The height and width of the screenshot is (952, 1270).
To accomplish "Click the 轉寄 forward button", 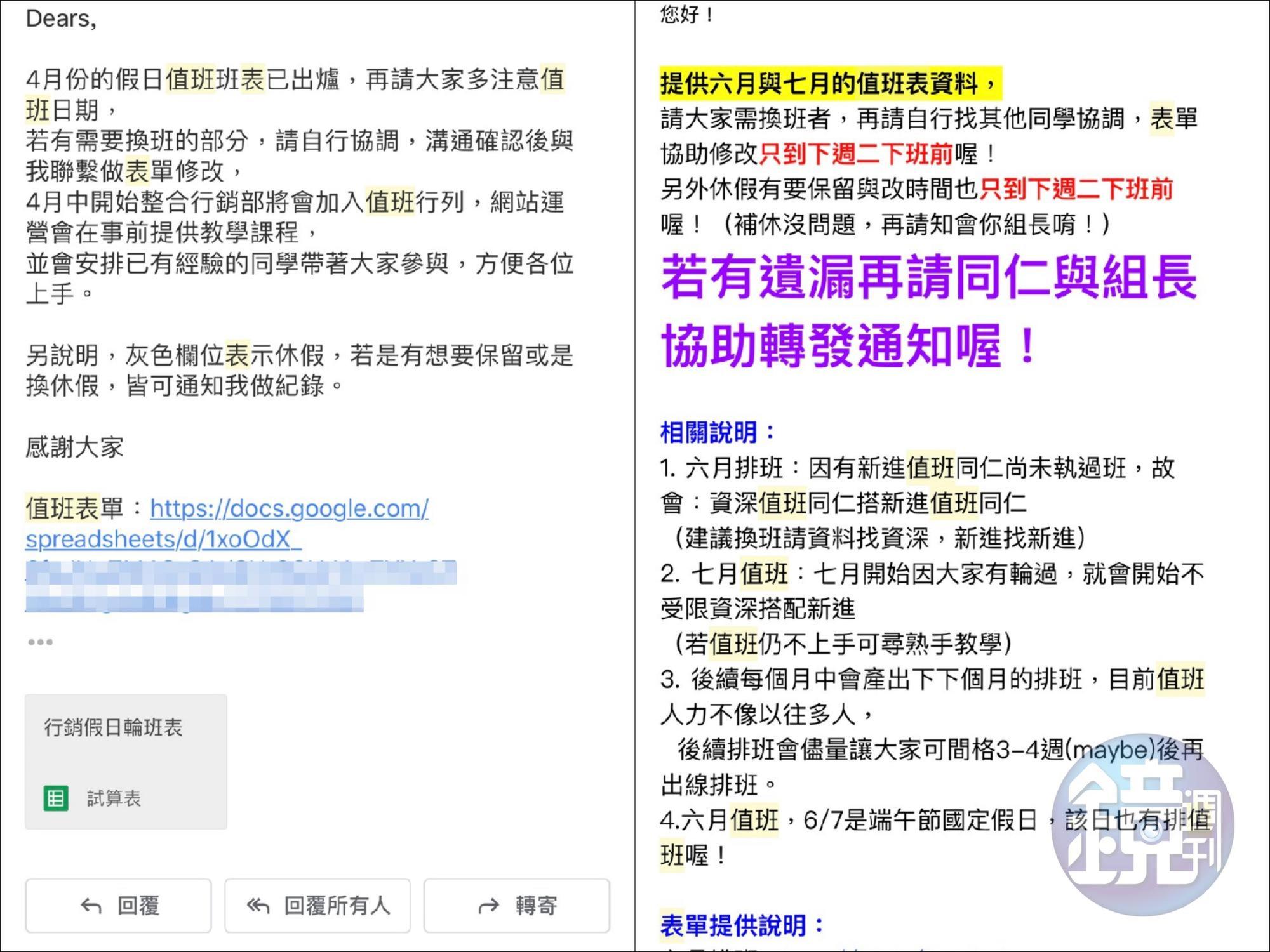I will (x=517, y=906).
